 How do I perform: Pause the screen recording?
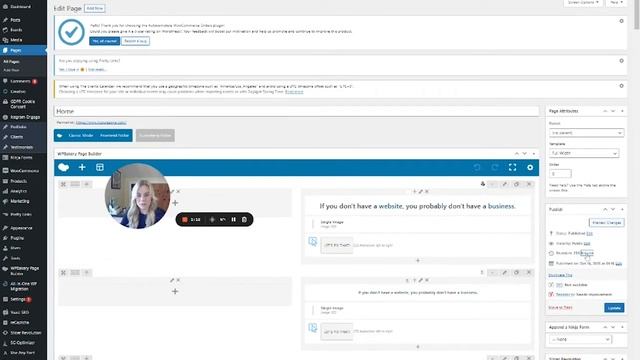(x=233, y=220)
